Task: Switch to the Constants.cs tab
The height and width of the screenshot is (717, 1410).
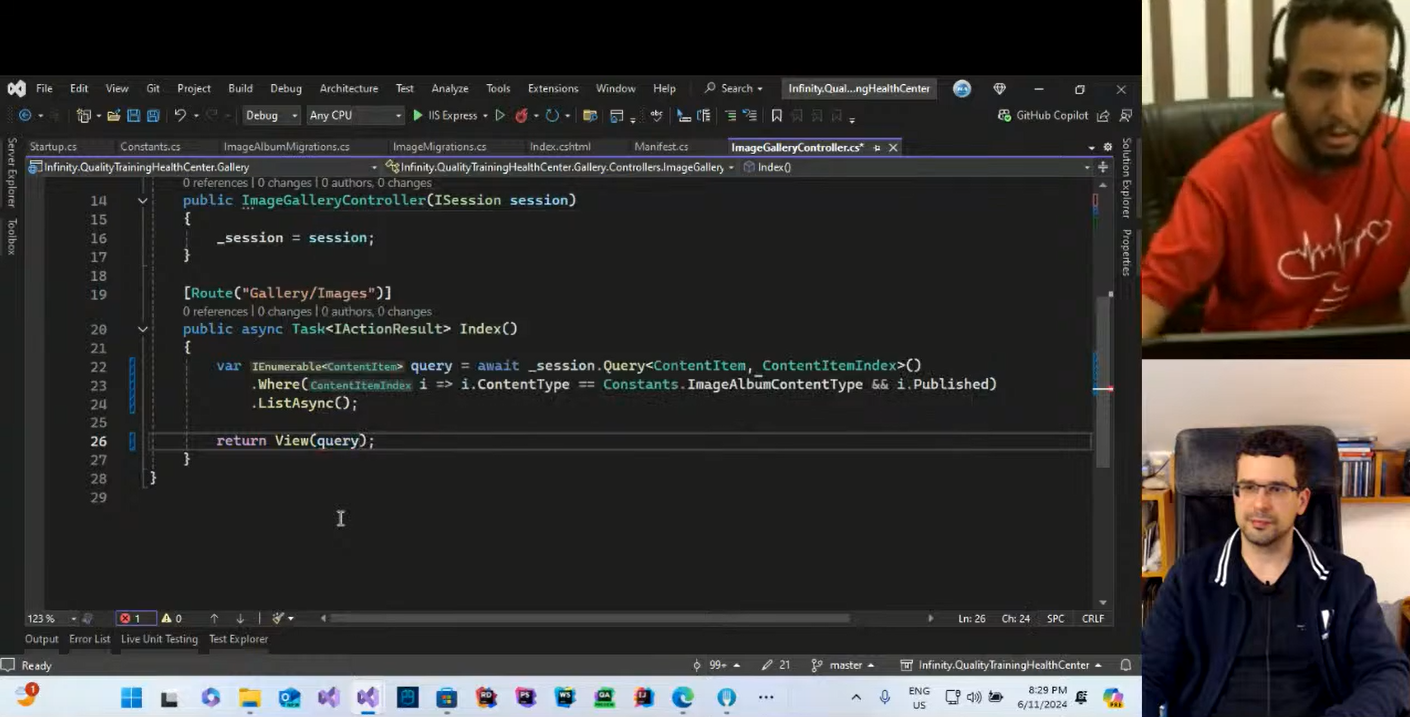Action: click(150, 147)
